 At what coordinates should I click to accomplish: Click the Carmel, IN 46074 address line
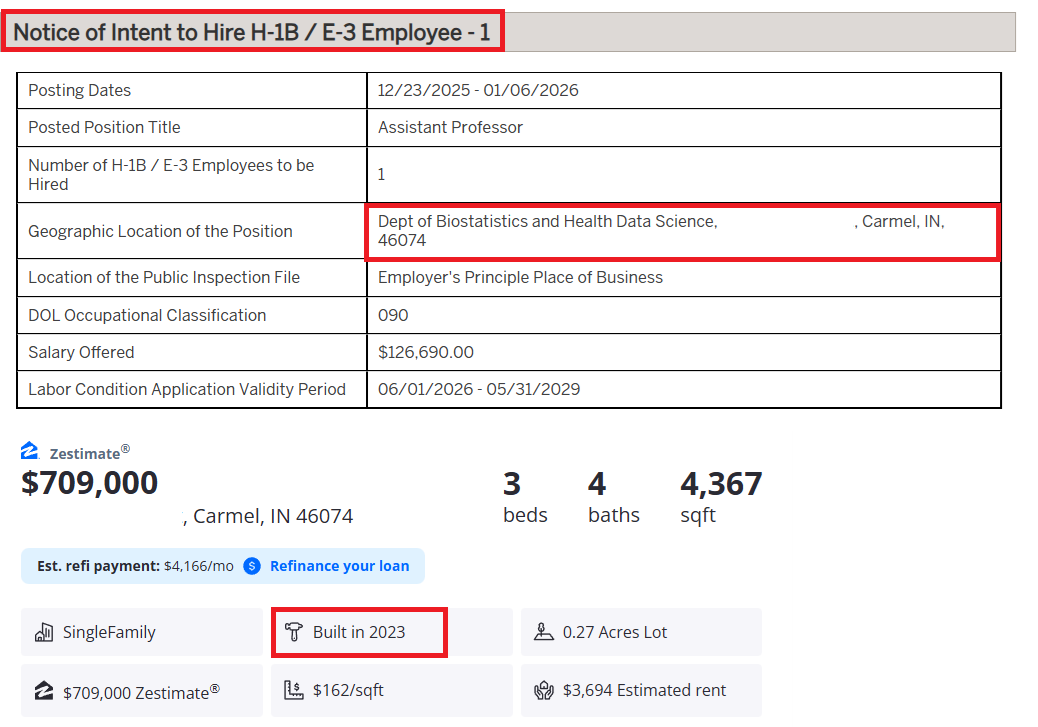pos(268,516)
